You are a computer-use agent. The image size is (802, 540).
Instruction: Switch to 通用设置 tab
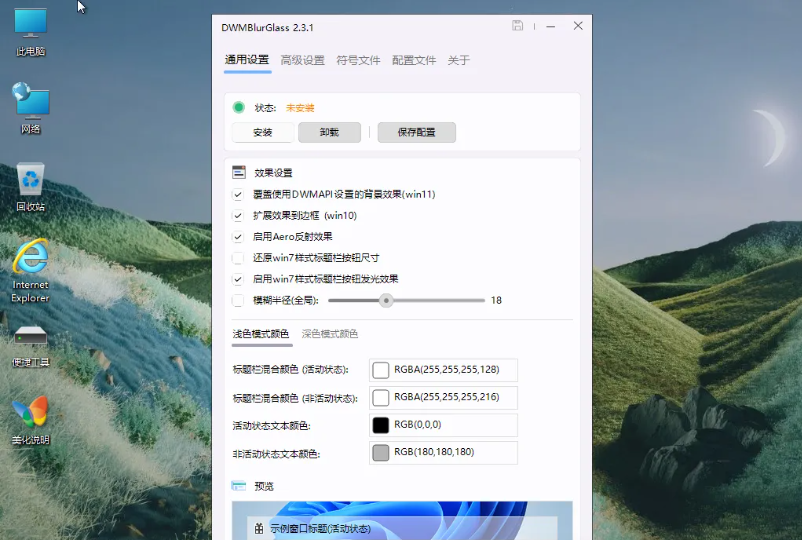[247, 60]
